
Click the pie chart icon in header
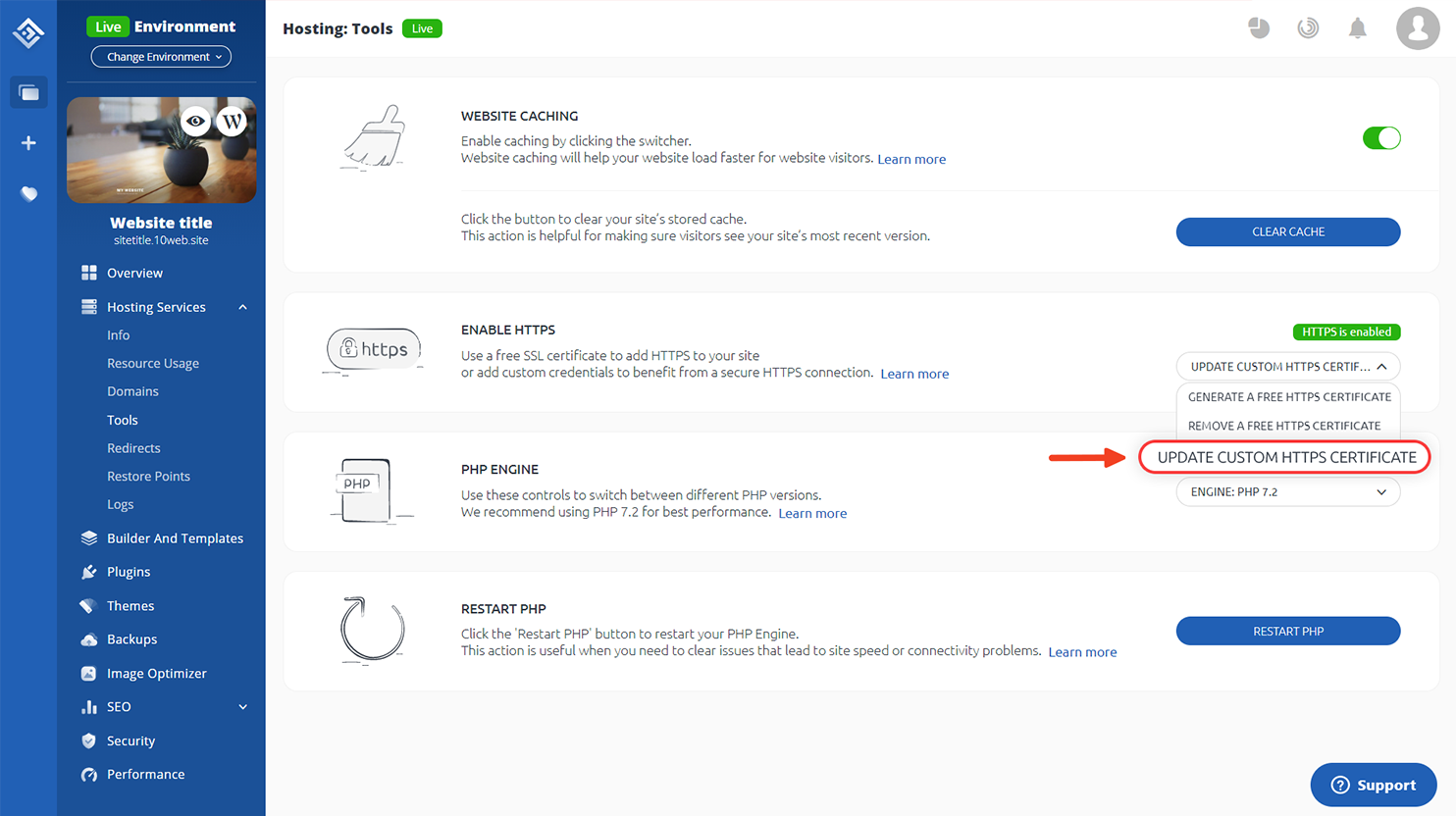pos(1259,28)
